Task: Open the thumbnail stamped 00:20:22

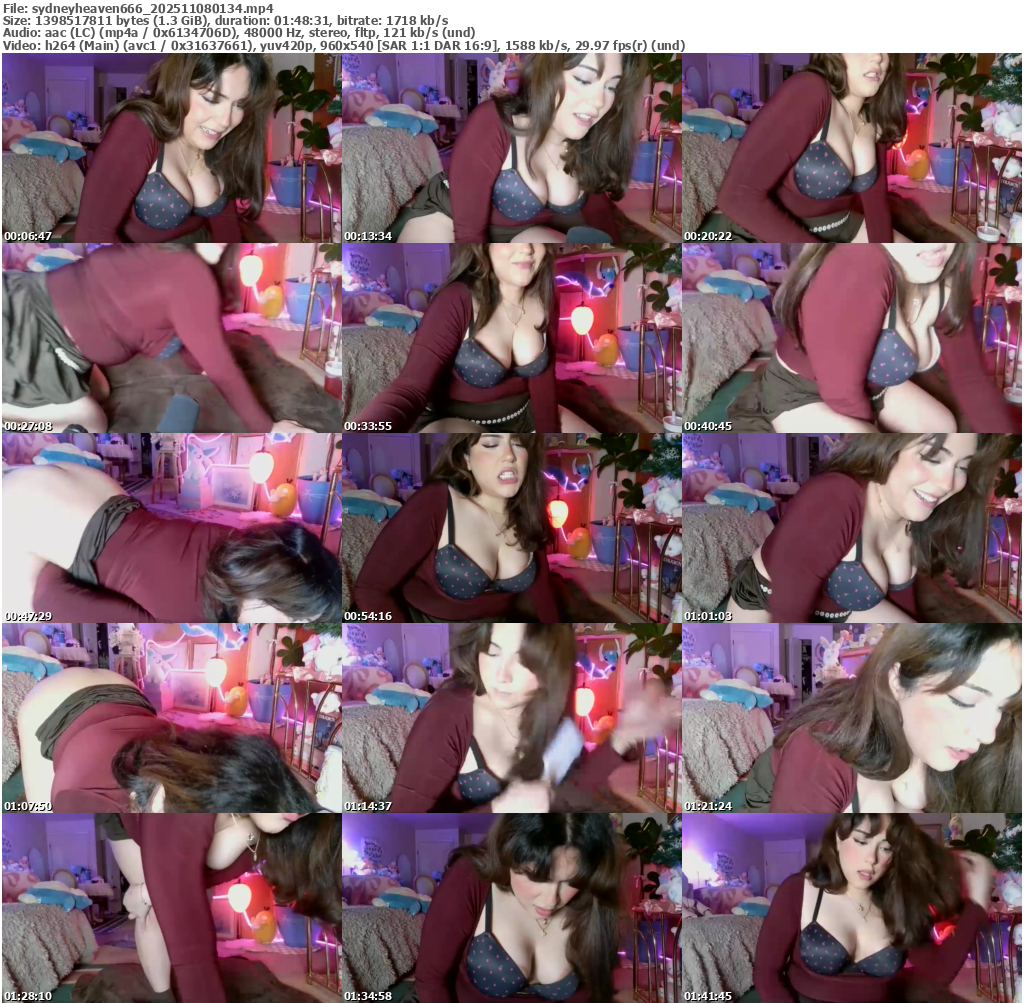Action: tap(851, 148)
